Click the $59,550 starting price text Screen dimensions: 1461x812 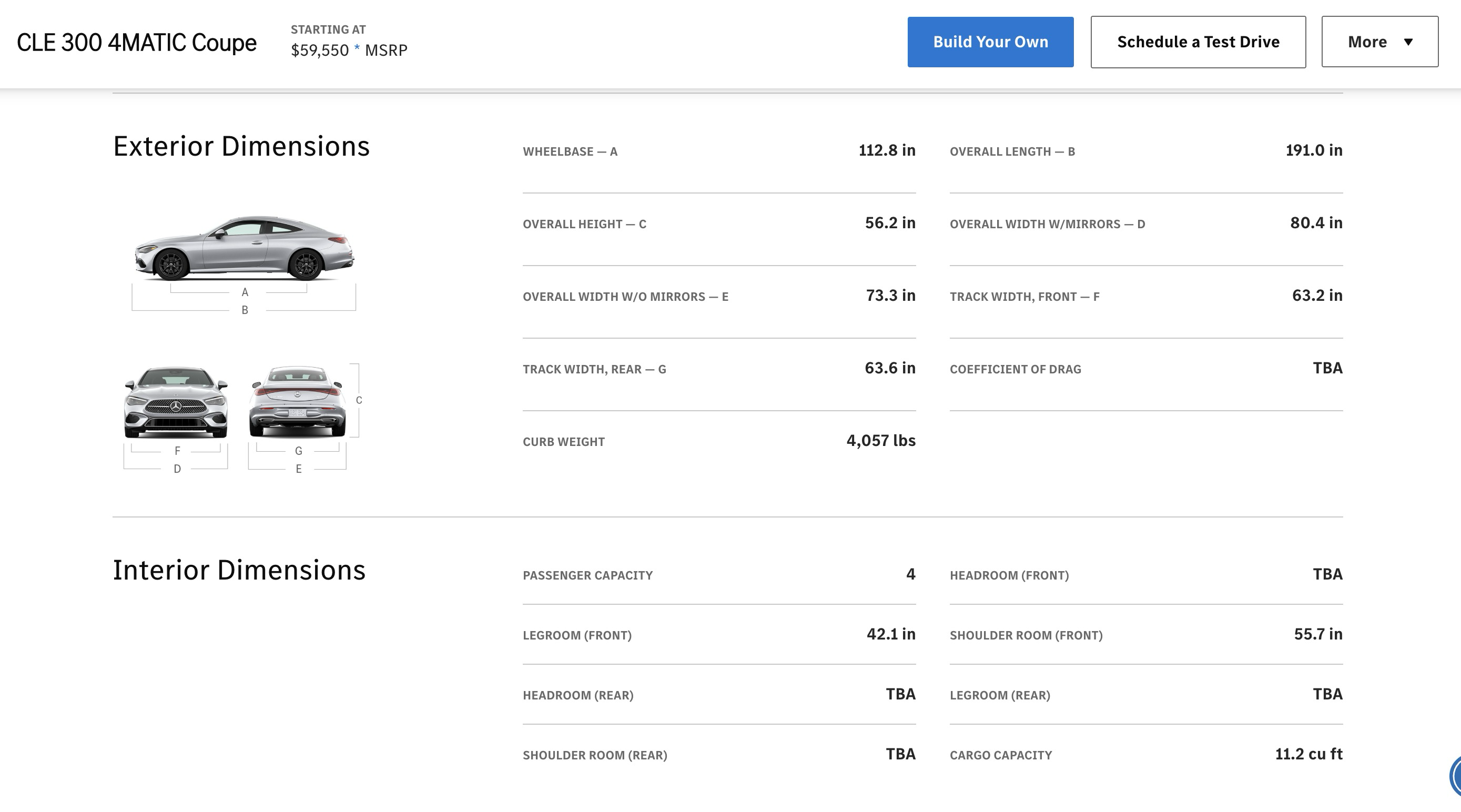click(x=319, y=50)
